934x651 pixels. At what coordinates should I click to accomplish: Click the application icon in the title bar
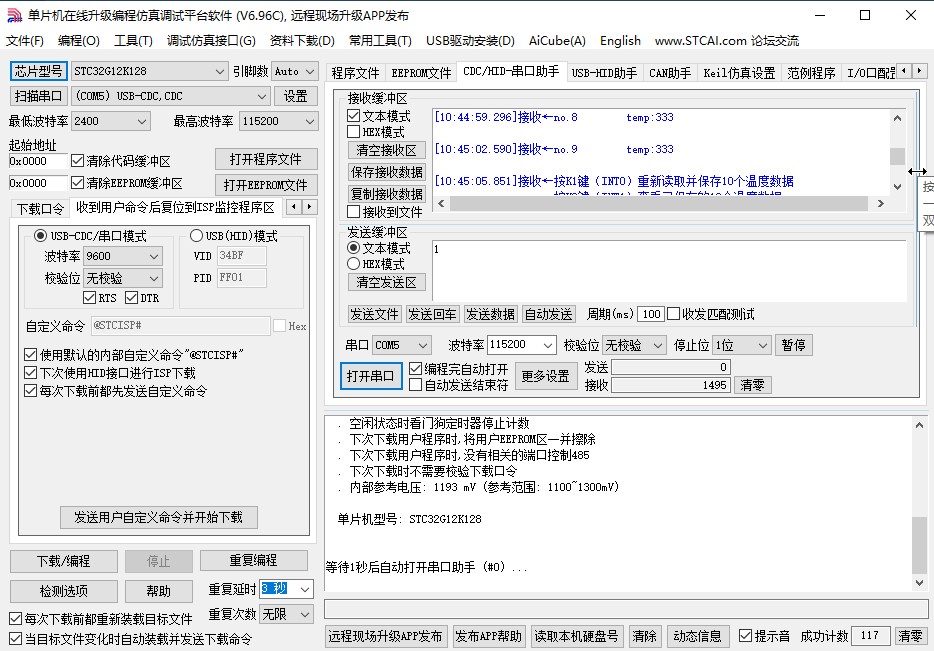click(14, 15)
